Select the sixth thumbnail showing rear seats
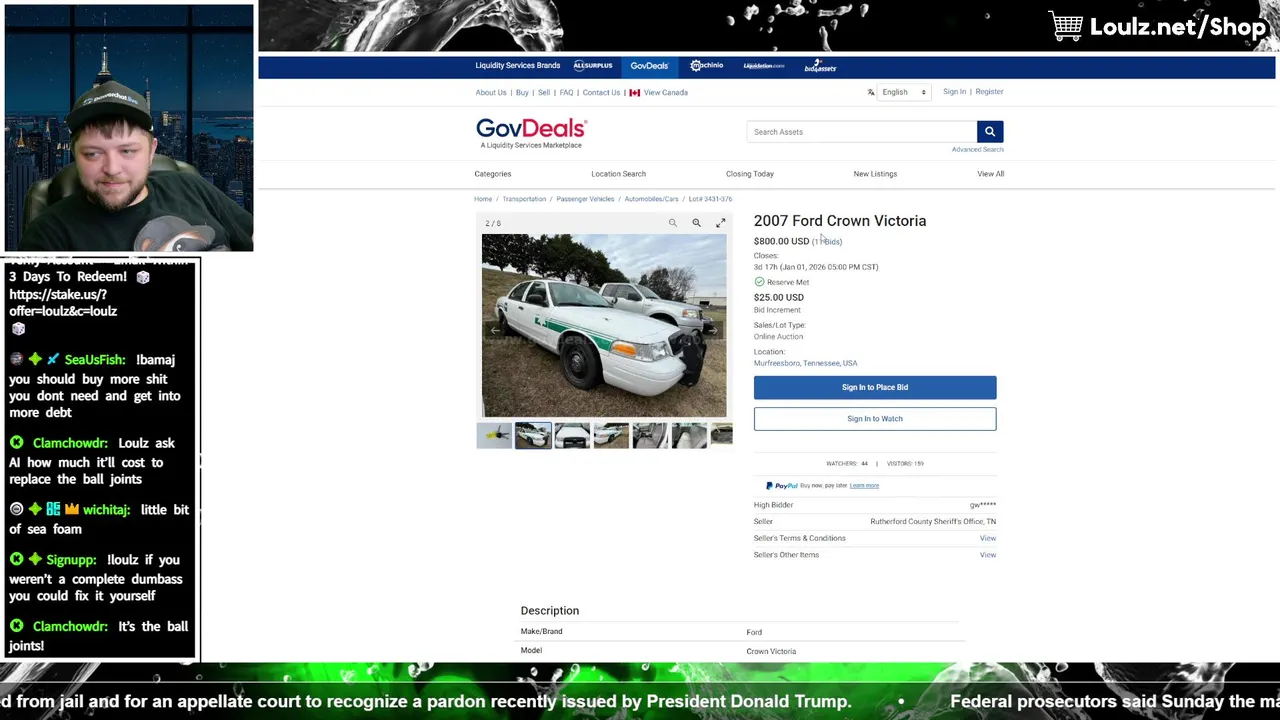This screenshot has width=1280, height=720. coord(689,435)
